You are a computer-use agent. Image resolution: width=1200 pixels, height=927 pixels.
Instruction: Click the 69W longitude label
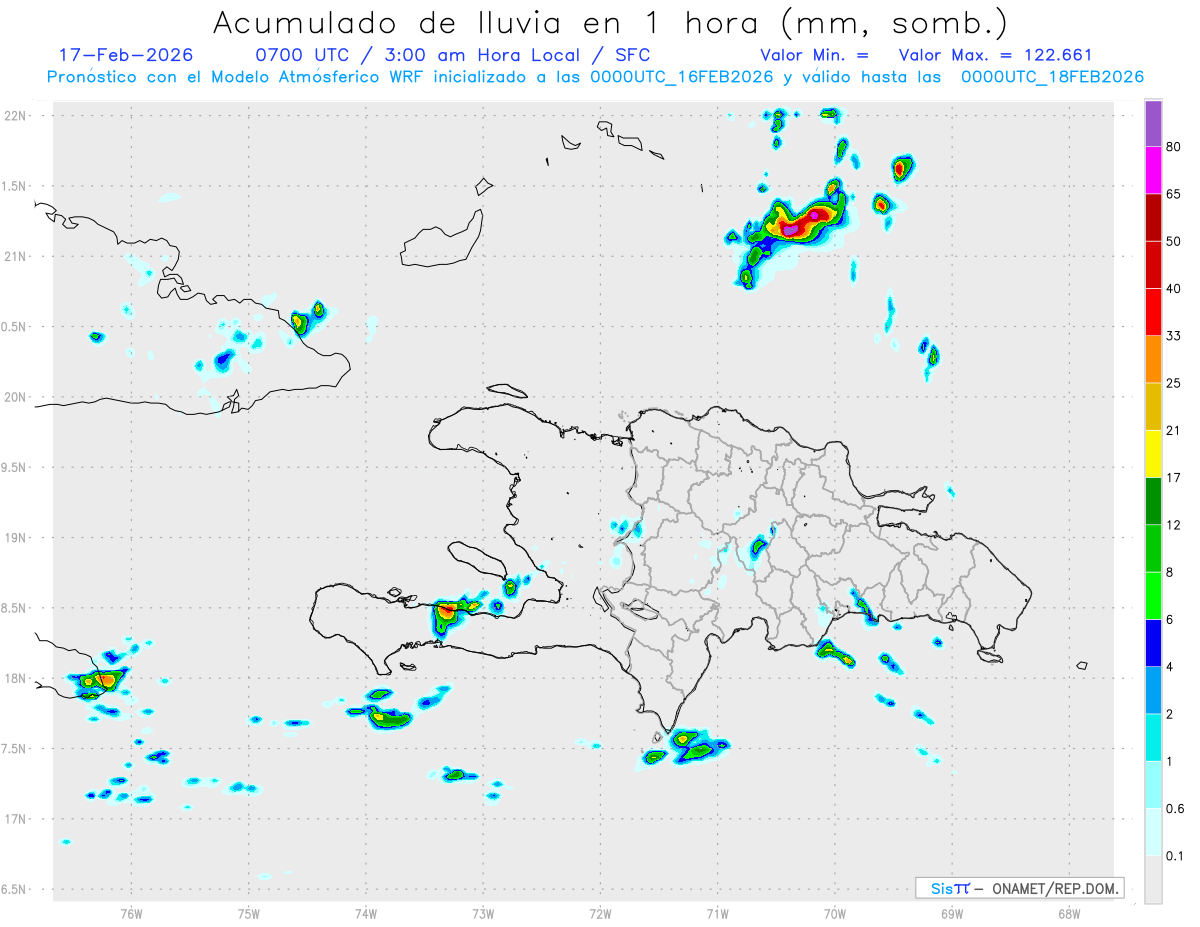[x=952, y=913]
